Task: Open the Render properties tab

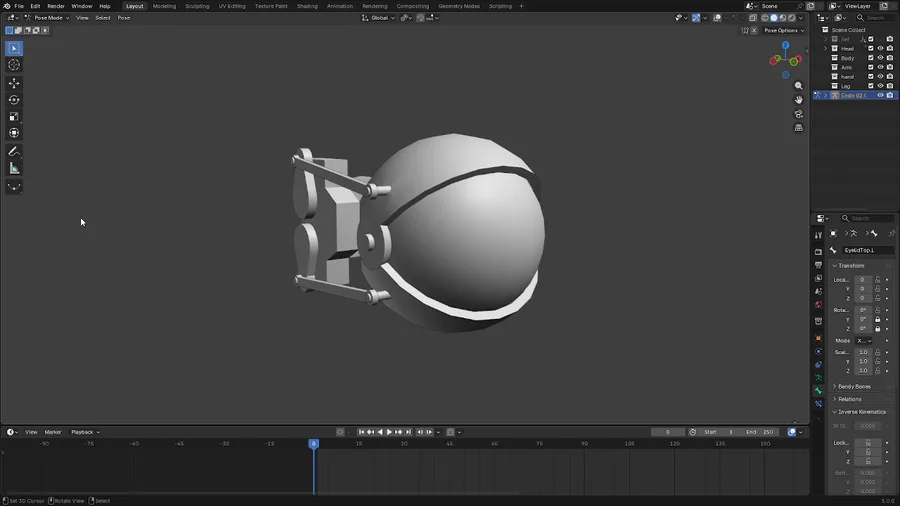Action: click(x=818, y=251)
